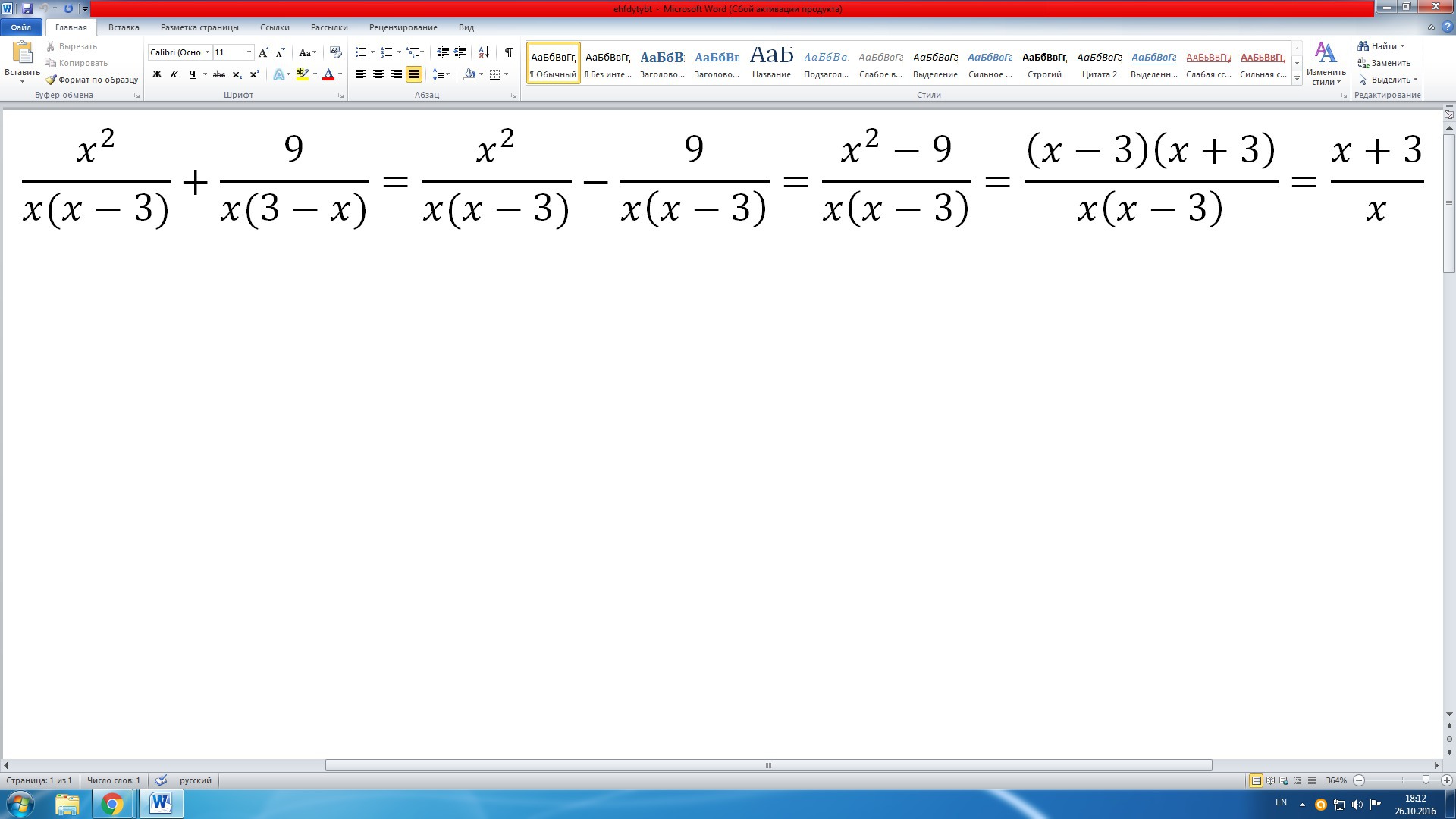Apply strikethrough formatting (abc)
The image size is (1456, 819).
219,74
